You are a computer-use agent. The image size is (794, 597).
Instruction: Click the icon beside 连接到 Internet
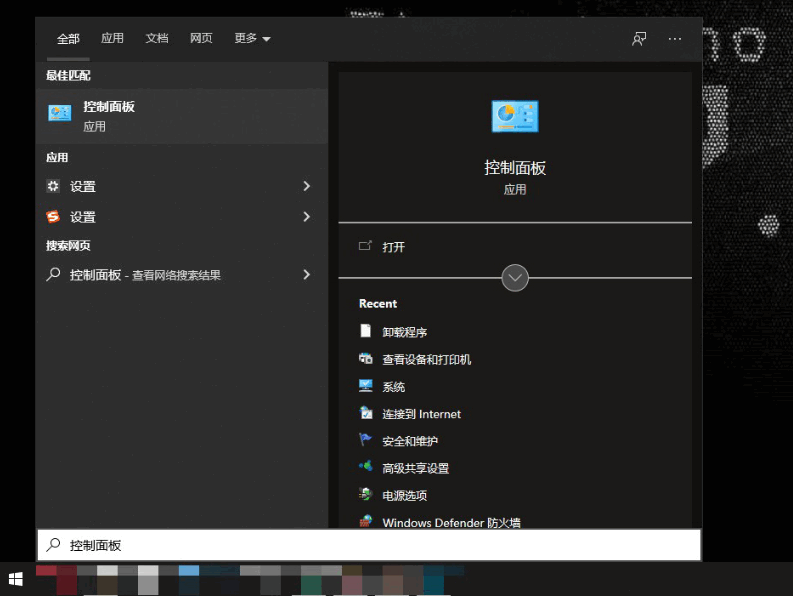365,413
